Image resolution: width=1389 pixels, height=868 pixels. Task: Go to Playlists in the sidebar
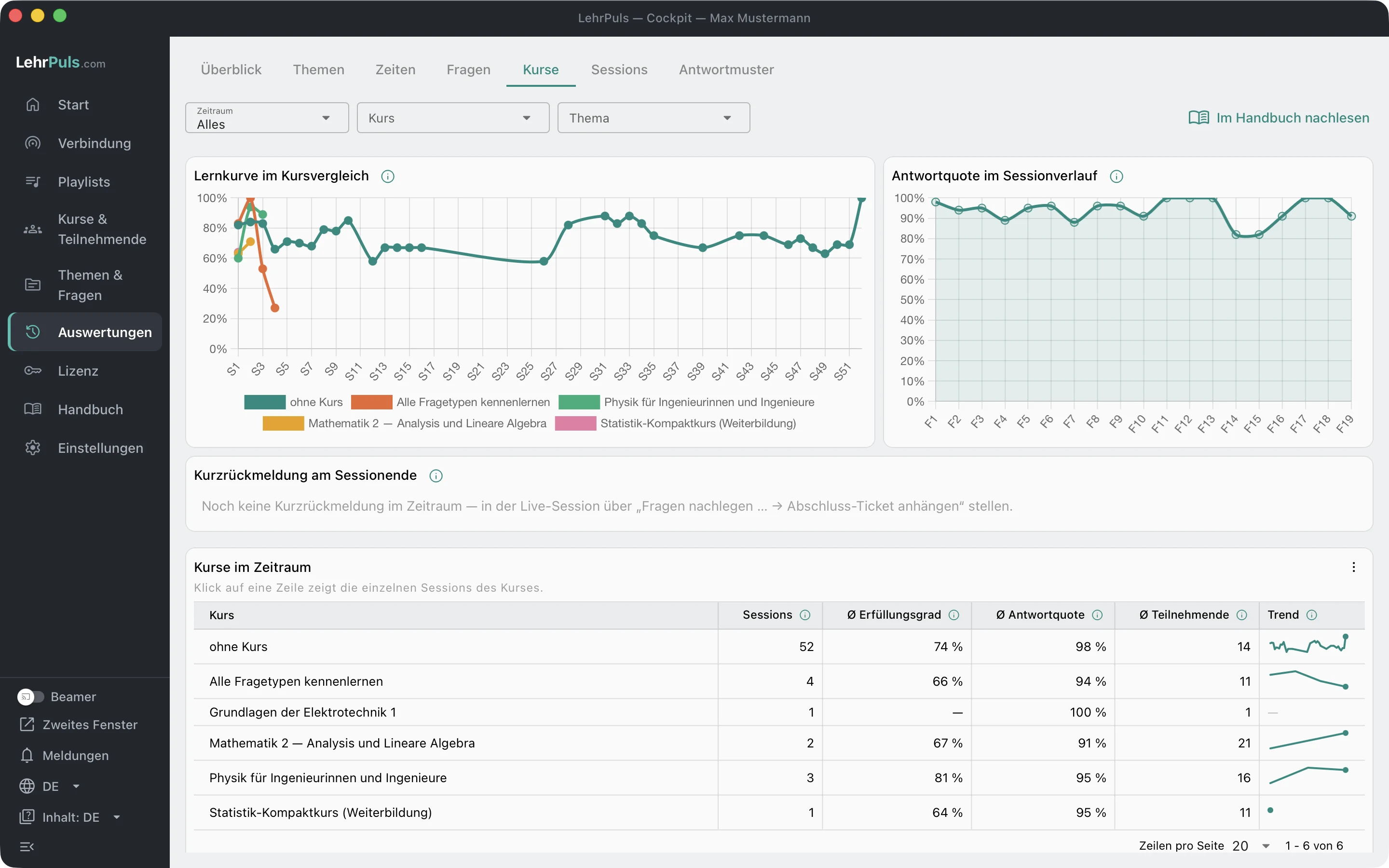pos(84,182)
